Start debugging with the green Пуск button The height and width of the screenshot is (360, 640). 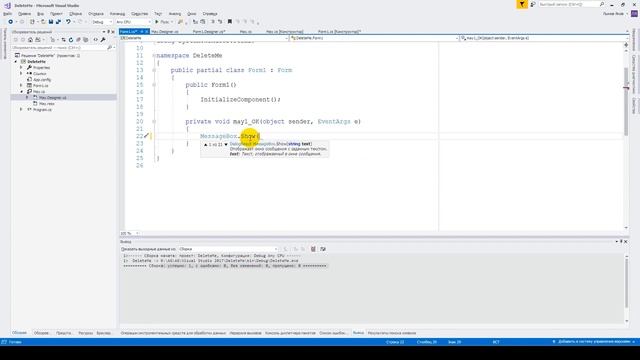point(162,22)
